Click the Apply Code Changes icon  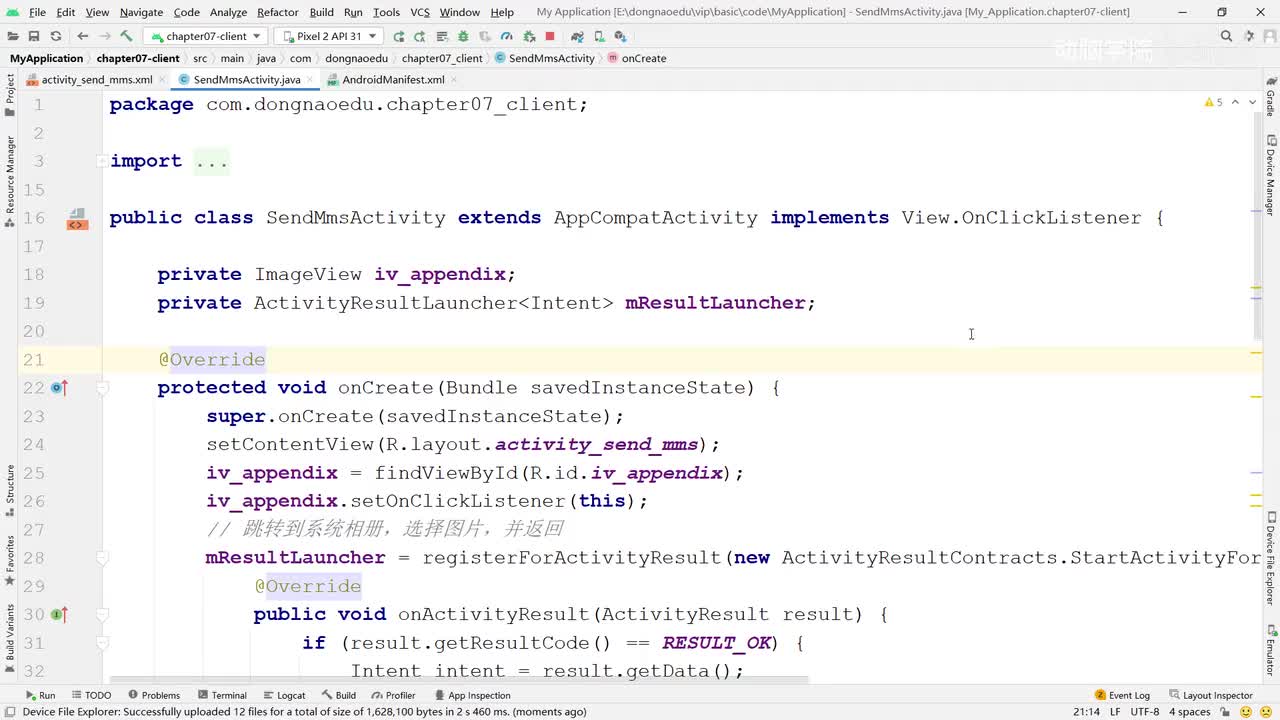pos(442,36)
